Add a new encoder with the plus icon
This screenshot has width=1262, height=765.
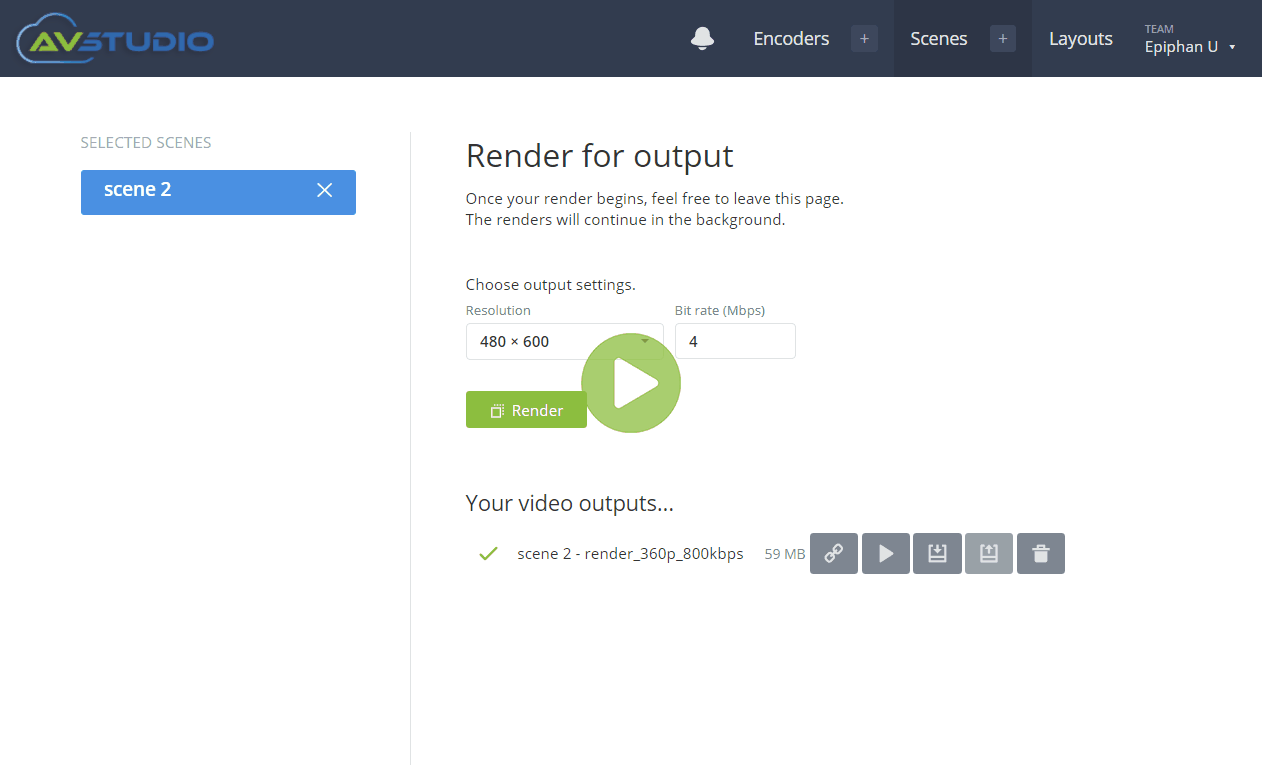pos(865,39)
